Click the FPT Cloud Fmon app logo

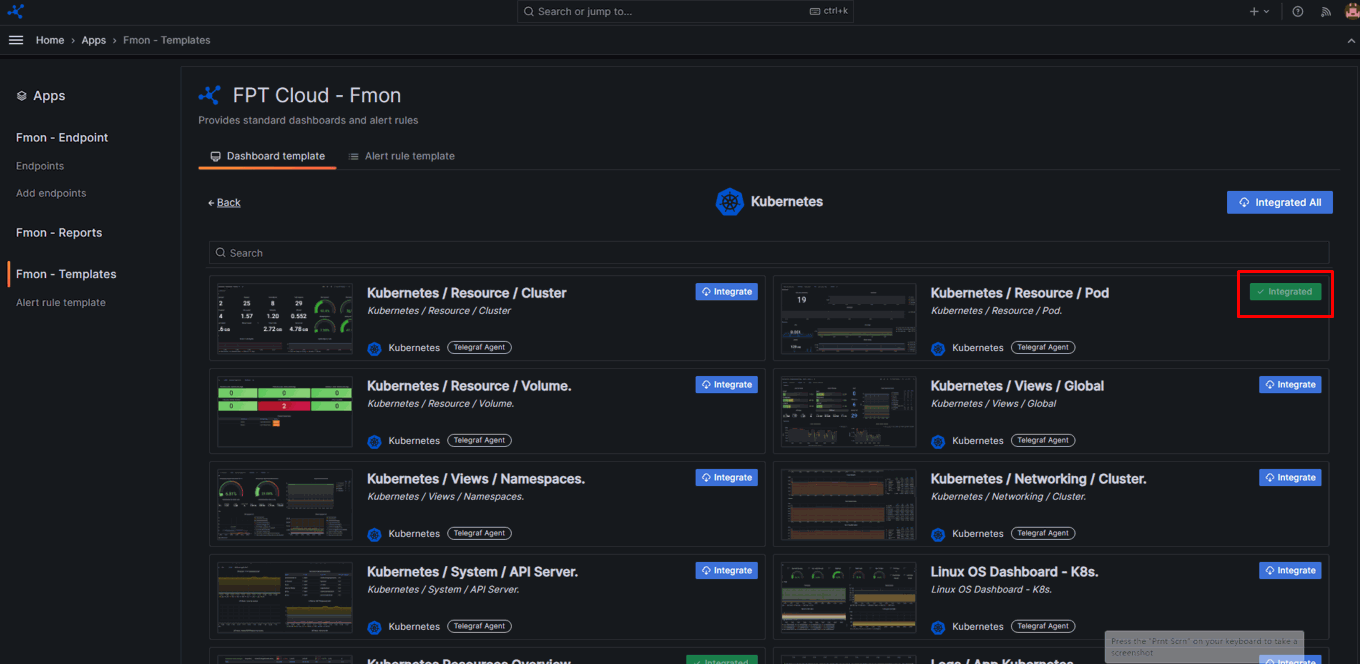click(210, 95)
